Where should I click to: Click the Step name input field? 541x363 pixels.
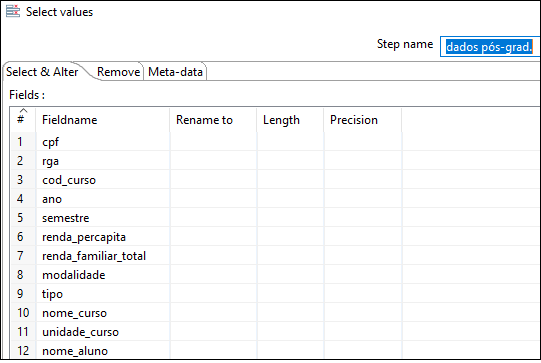point(490,46)
